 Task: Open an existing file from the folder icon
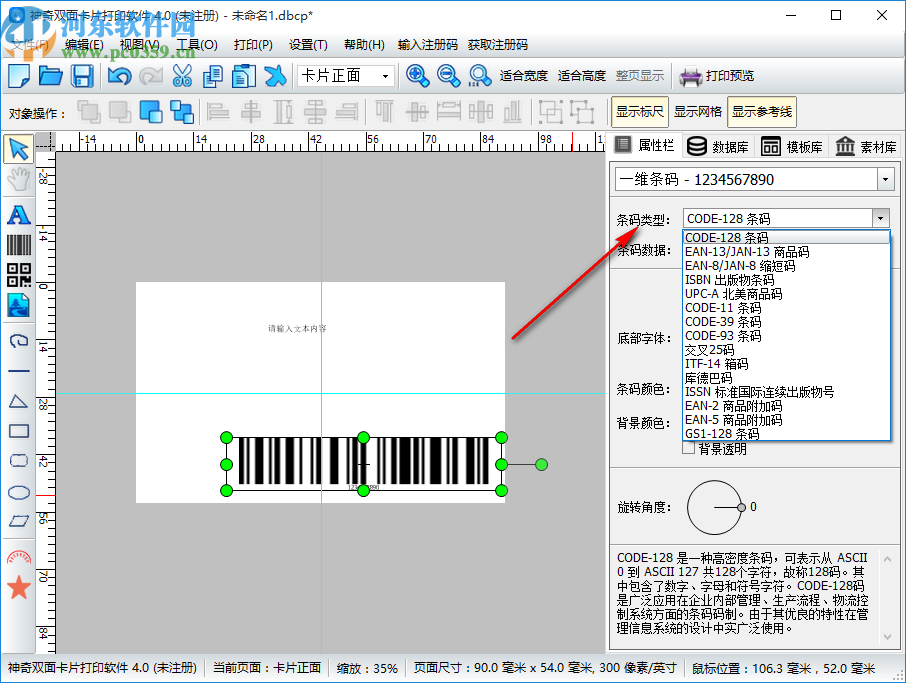(50, 76)
